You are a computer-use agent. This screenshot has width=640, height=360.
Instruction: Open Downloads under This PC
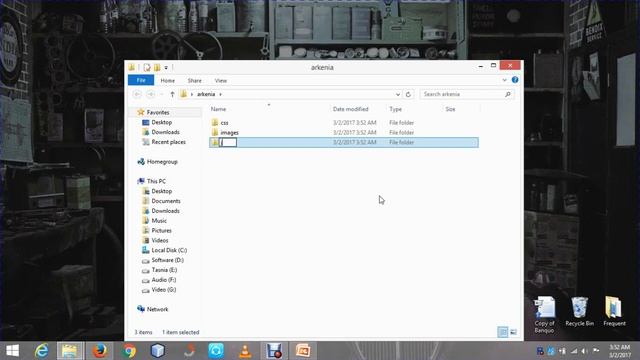click(x=165, y=211)
